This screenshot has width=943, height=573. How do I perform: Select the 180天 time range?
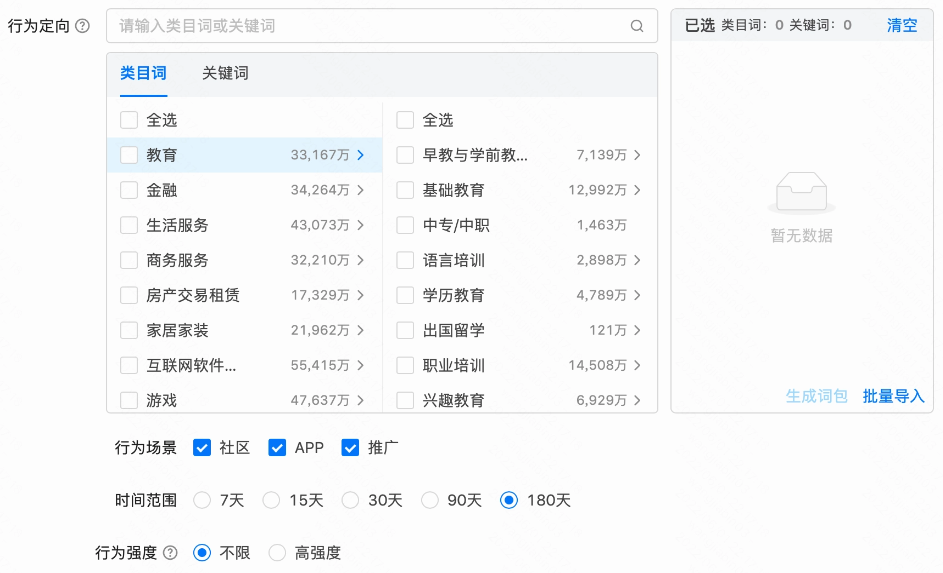[x=509, y=500]
